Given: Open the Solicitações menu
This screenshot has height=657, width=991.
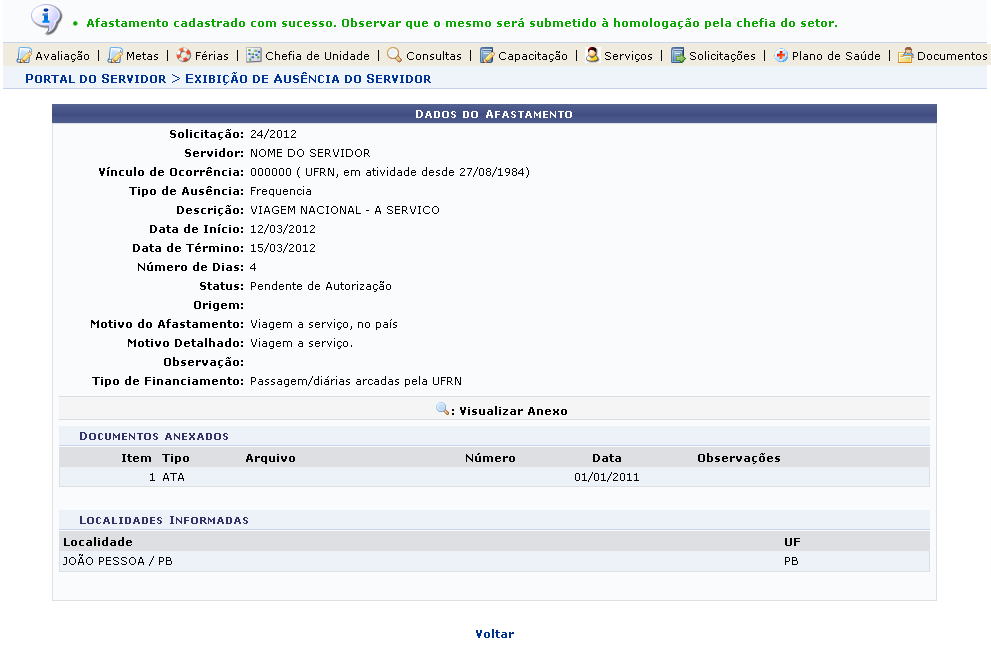Looking at the screenshot, I should click(722, 56).
